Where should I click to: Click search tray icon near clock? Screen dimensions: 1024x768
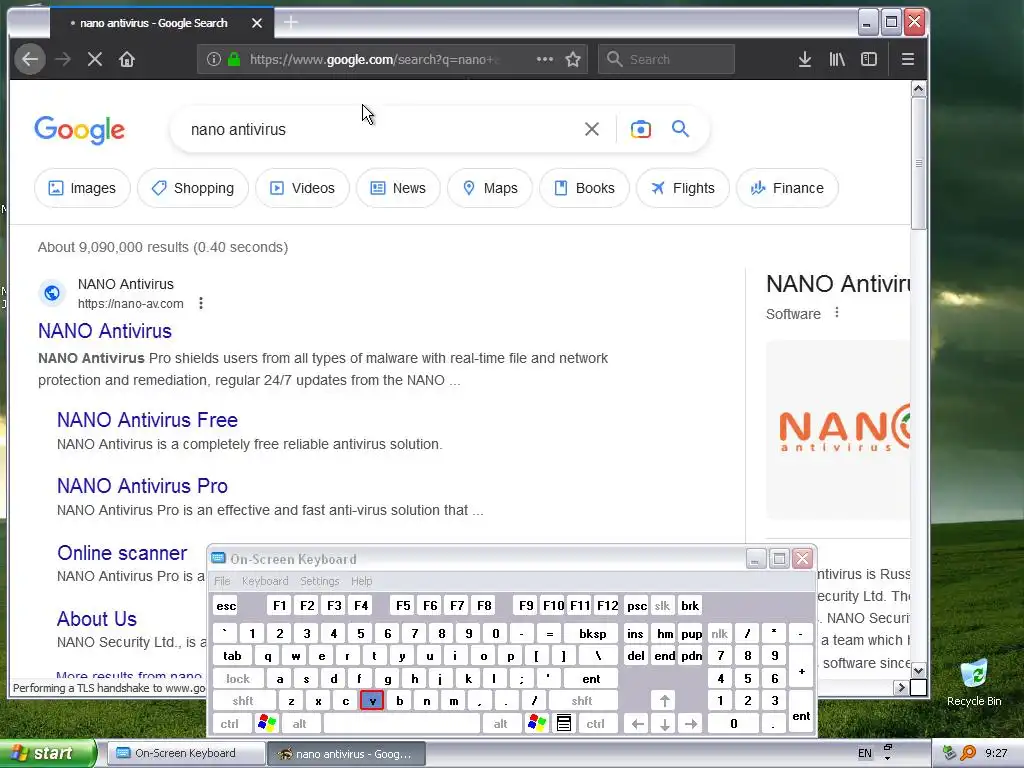click(968, 753)
